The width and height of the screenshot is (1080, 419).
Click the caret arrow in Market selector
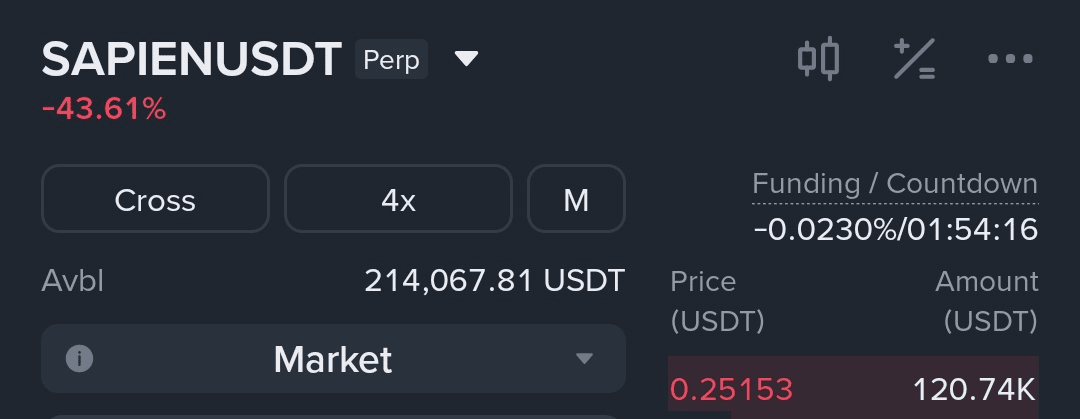585,358
